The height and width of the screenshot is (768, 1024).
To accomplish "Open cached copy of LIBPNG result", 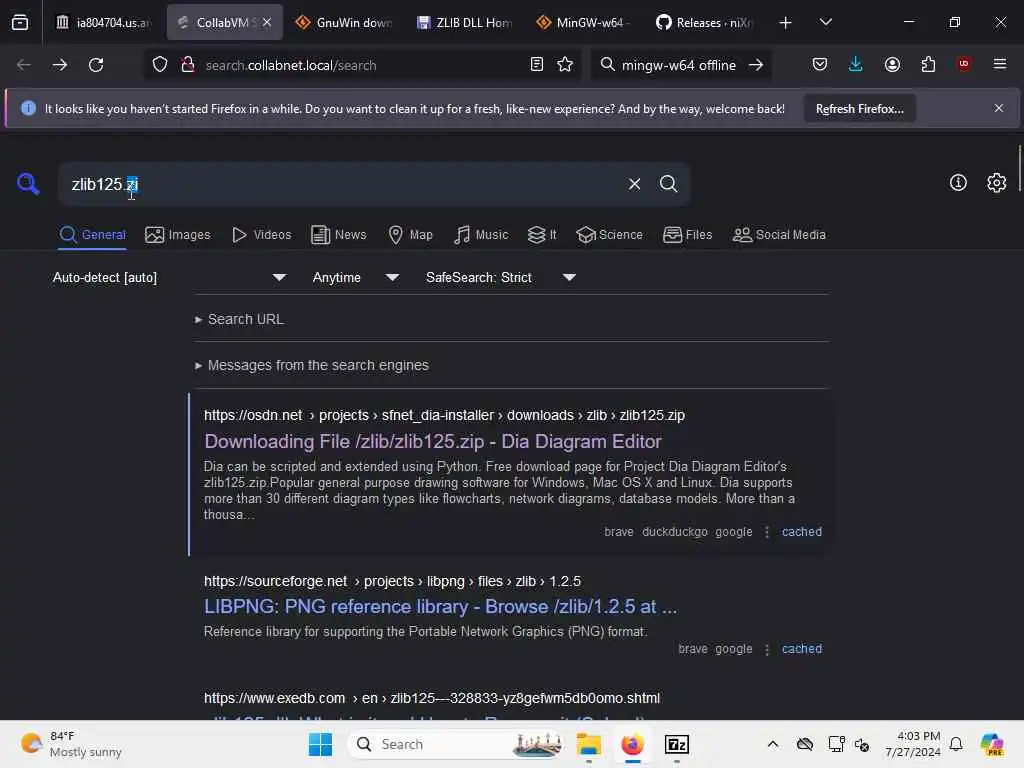I will coord(802,649).
